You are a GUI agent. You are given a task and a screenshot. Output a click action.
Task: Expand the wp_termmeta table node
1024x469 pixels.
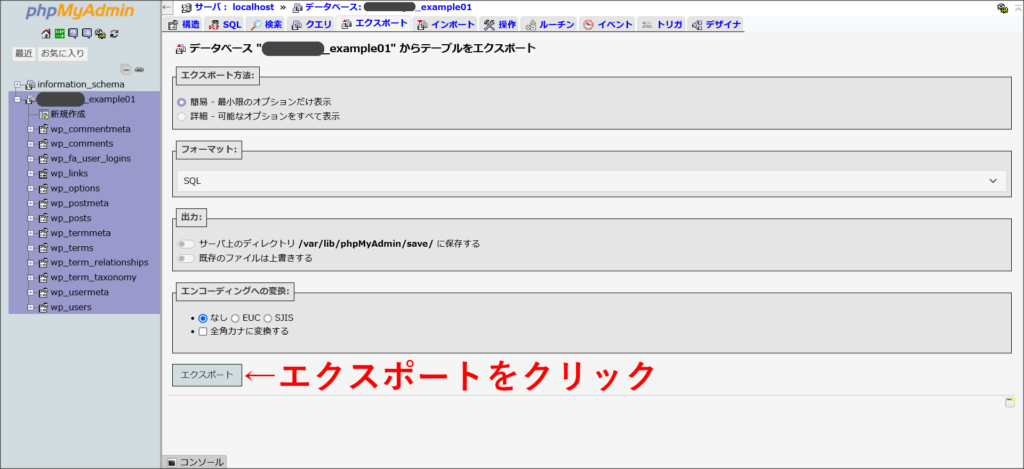(31, 233)
